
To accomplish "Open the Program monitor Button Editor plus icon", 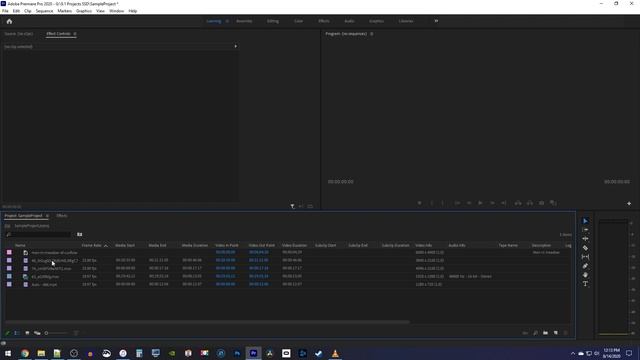I will pyautogui.click(x=629, y=203).
